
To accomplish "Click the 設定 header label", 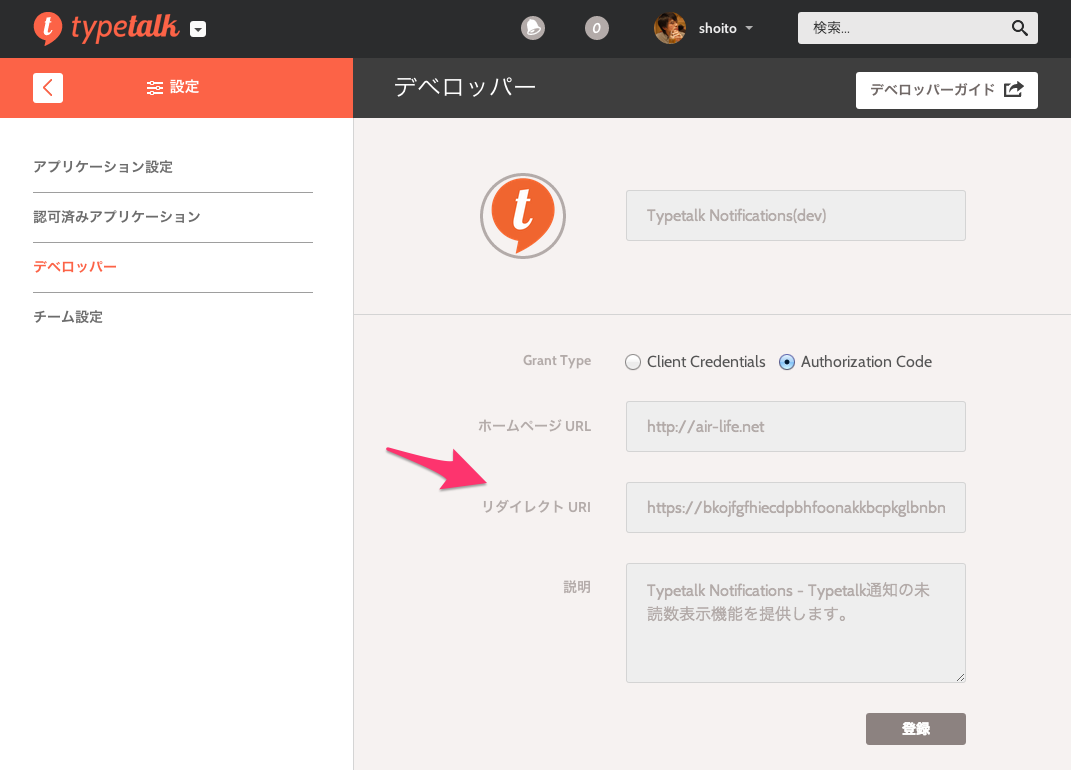I will coord(184,87).
